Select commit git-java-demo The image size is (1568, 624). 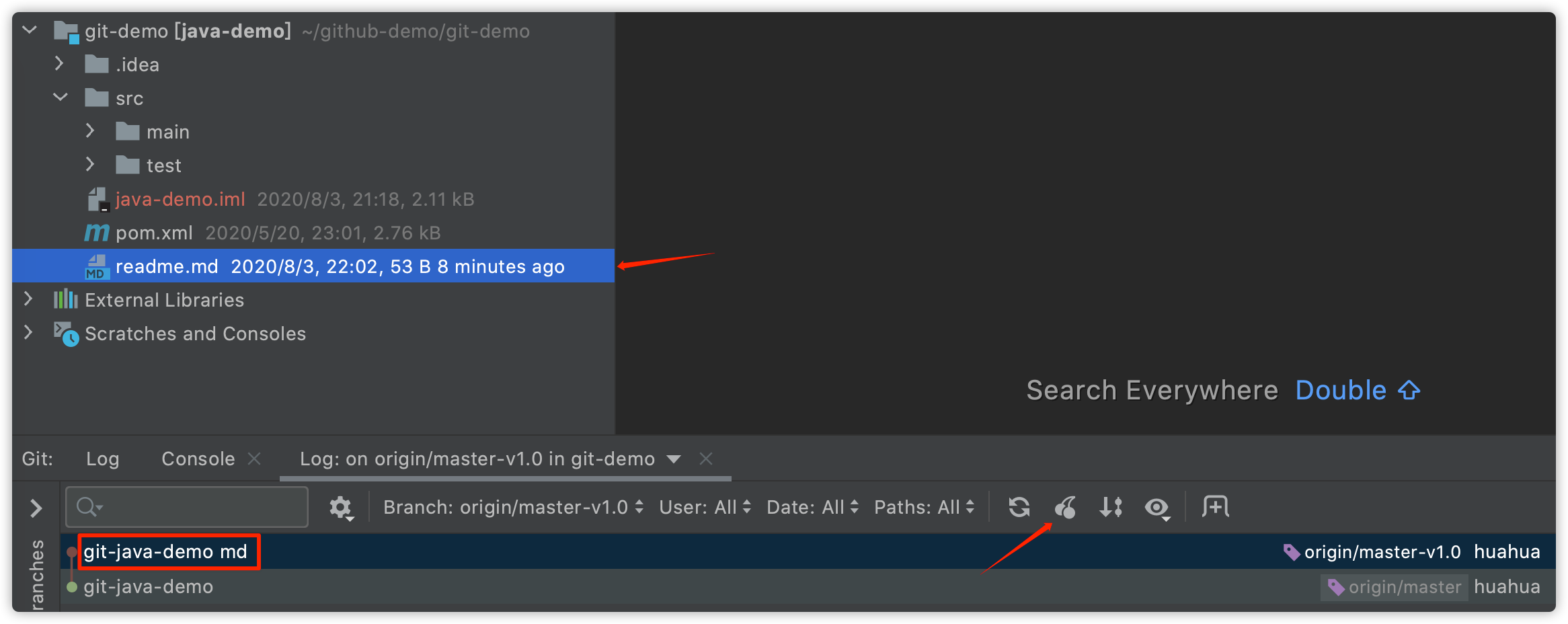click(148, 587)
